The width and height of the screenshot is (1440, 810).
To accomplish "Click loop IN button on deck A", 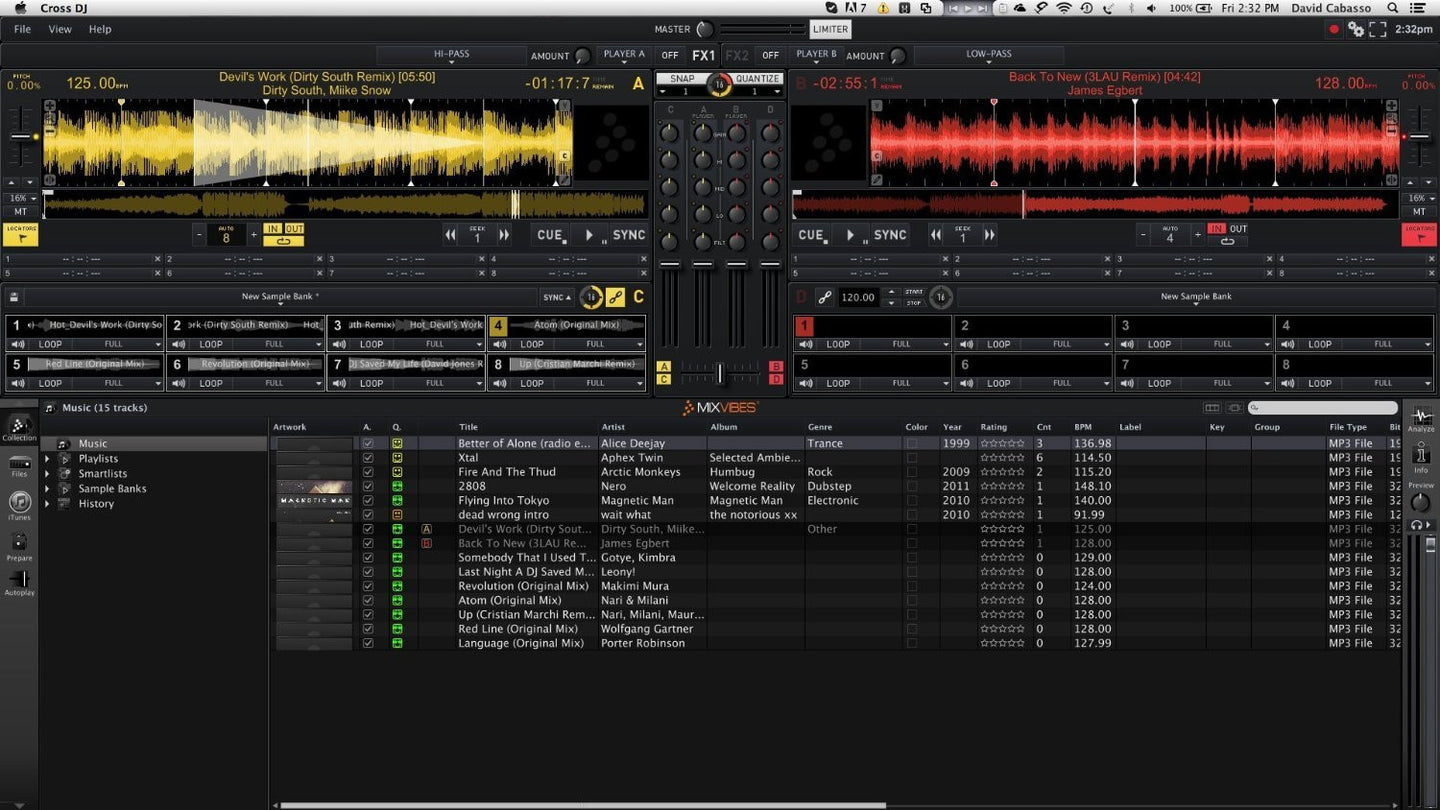I will pyautogui.click(x=272, y=229).
